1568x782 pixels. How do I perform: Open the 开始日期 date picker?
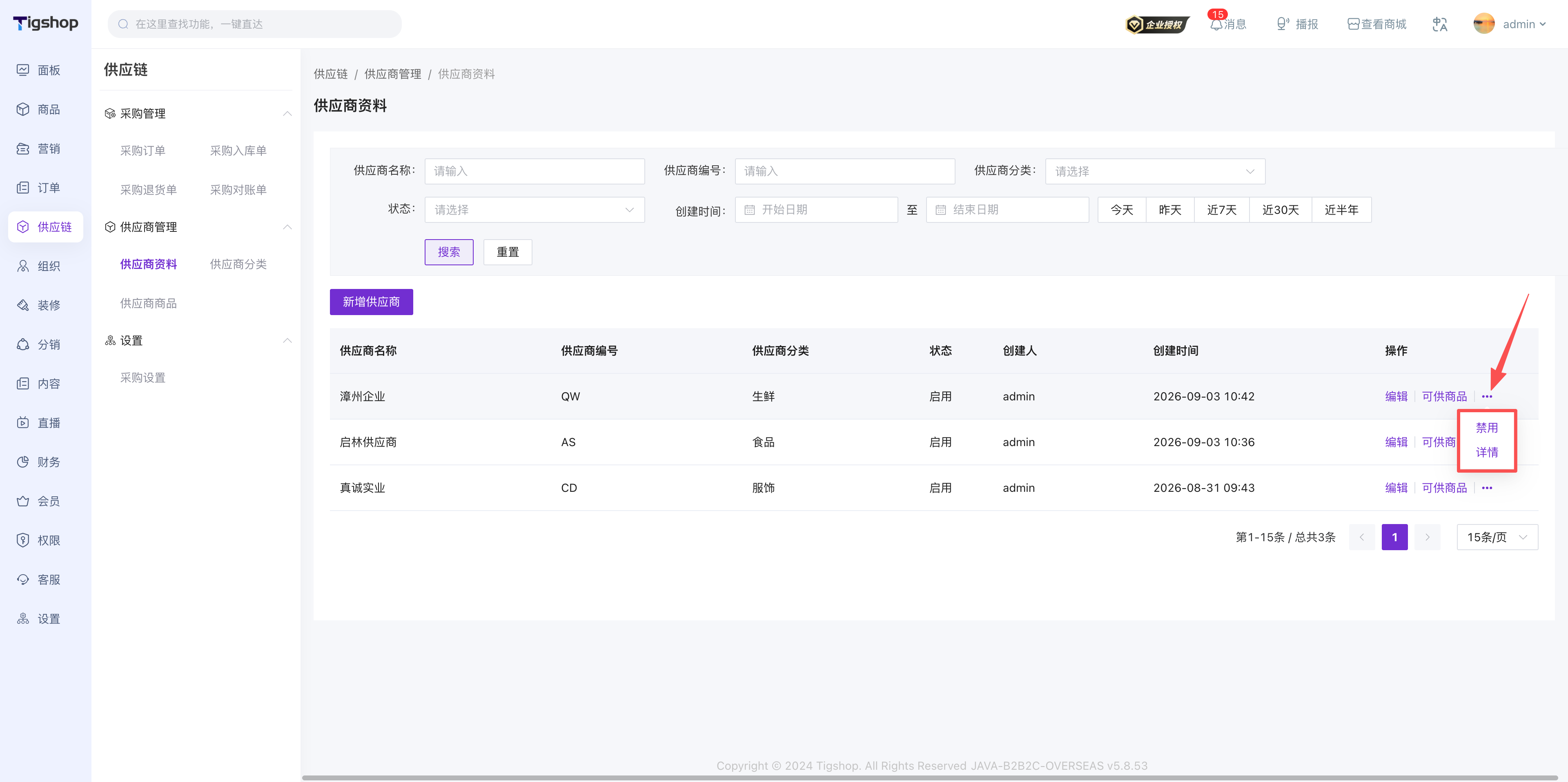tap(816, 210)
